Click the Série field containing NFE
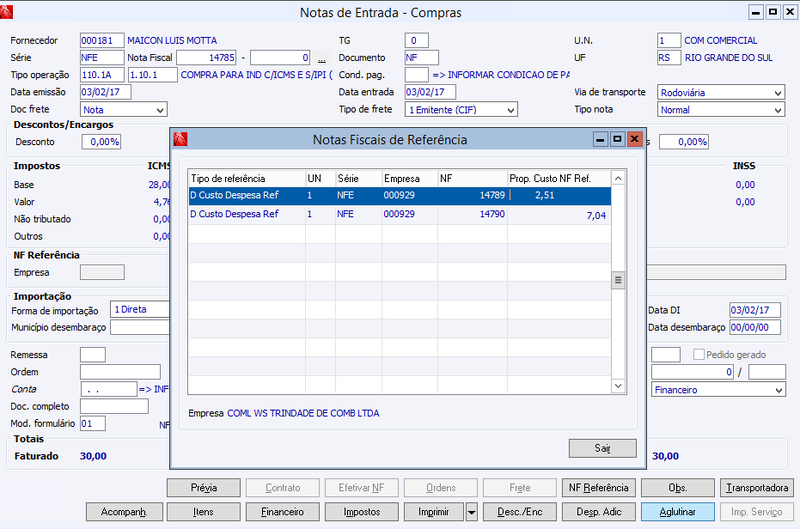The height and width of the screenshot is (529, 800). click(x=102, y=58)
